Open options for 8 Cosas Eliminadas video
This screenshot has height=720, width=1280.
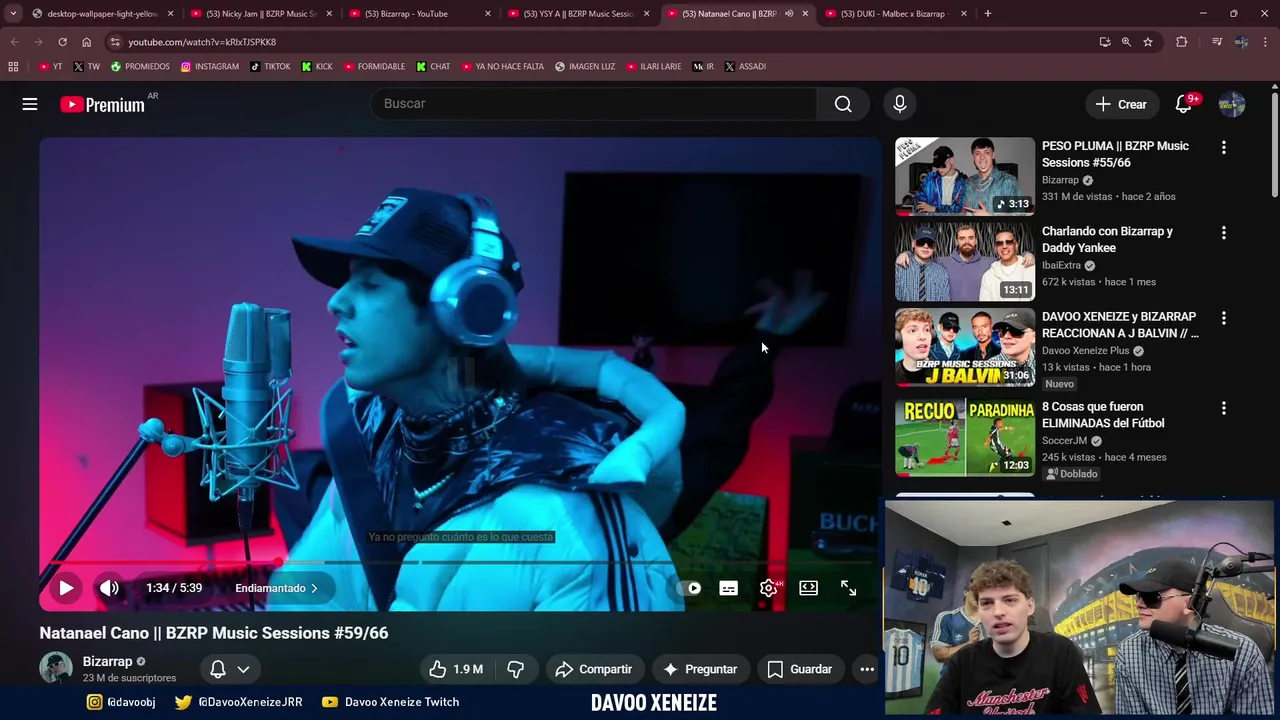(x=1223, y=408)
